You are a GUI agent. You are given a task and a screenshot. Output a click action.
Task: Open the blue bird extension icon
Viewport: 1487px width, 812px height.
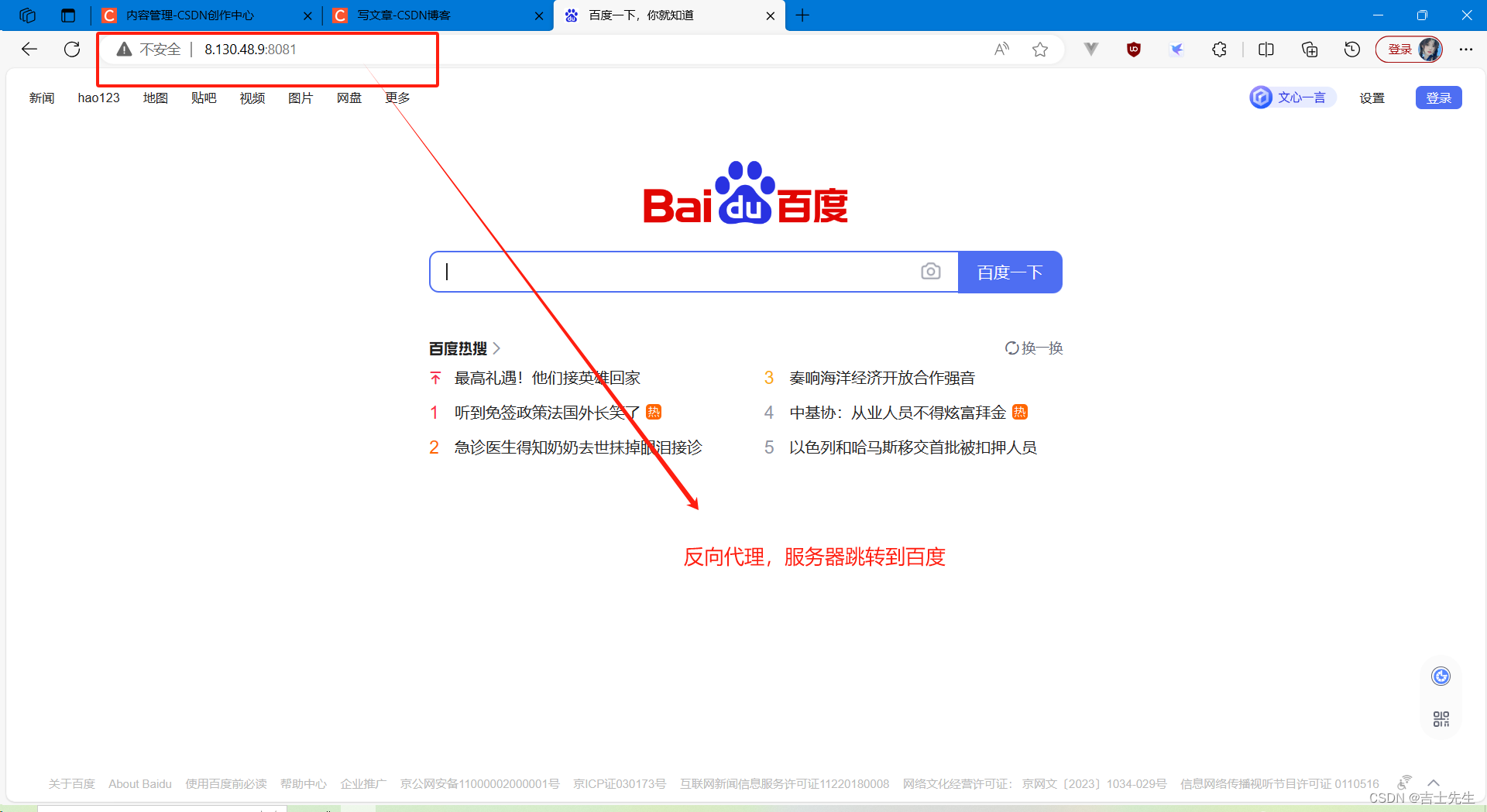pyautogui.click(x=1176, y=50)
